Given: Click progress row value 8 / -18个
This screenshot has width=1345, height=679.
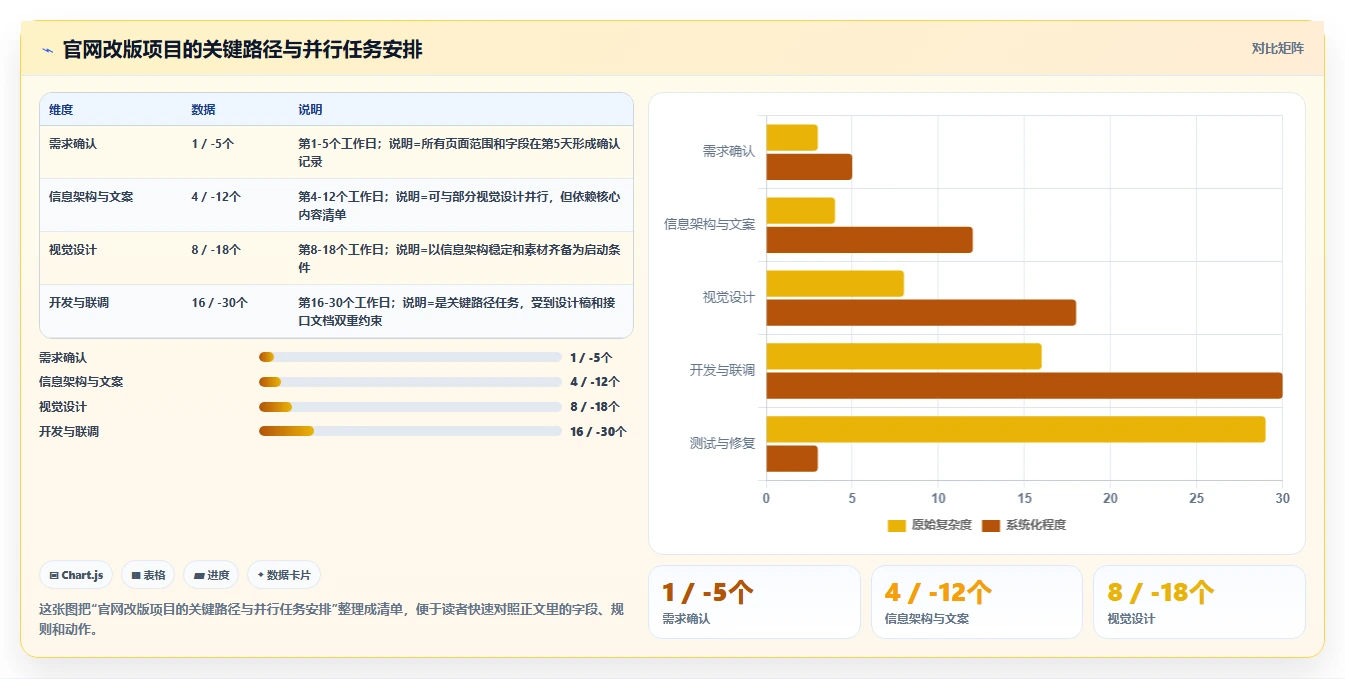Looking at the screenshot, I should click(x=595, y=407).
